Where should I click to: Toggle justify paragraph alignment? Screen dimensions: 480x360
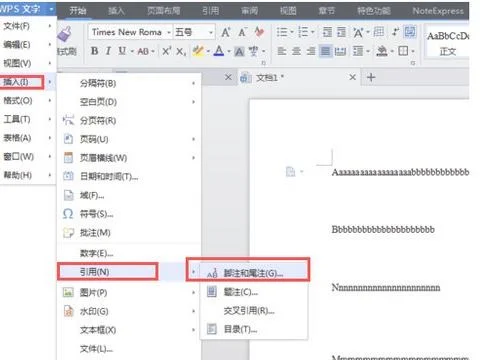[x=326, y=51]
